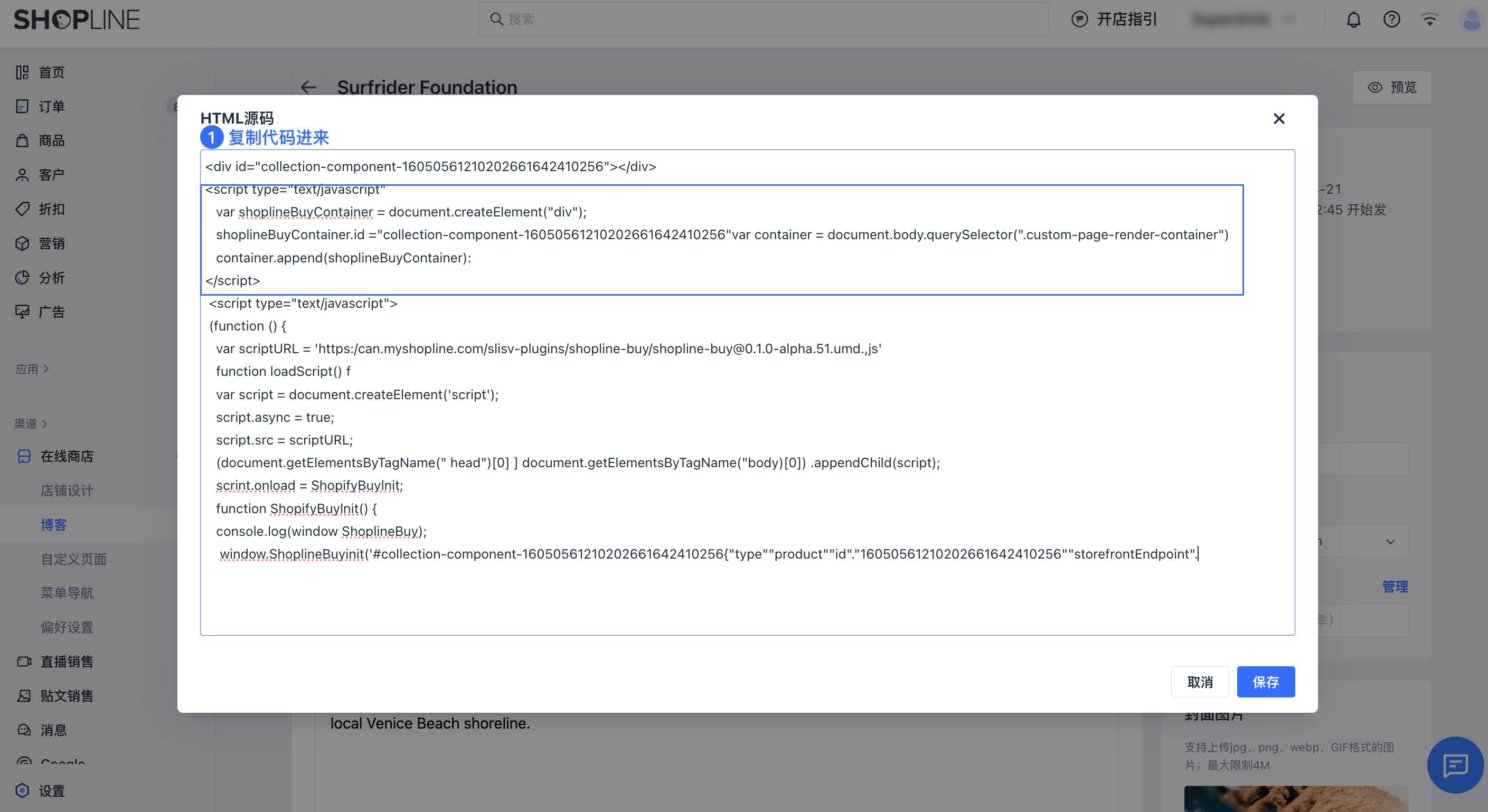Image resolution: width=1488 pixels, height=812 pixels.
Task: Click the '(function () {' code line
Action: [x=247, y=326]
